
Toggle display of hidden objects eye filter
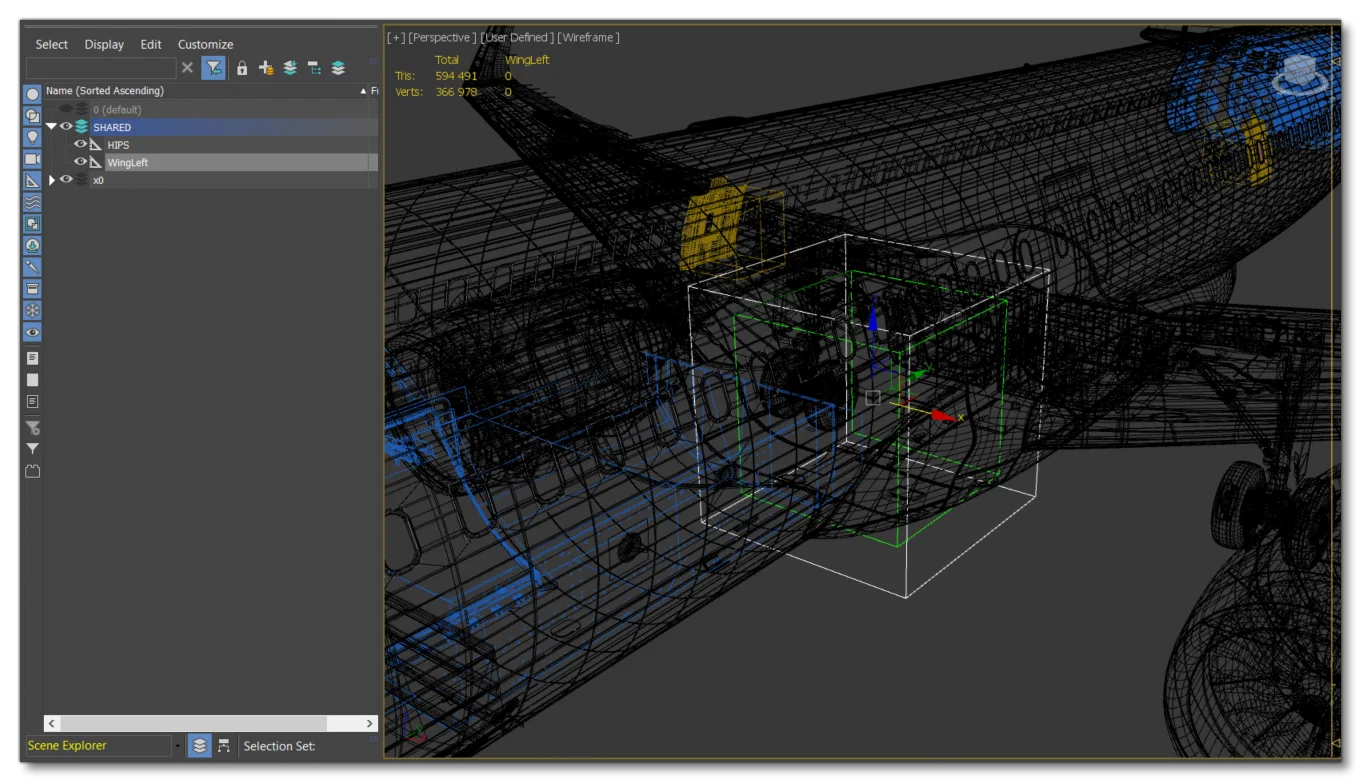coord(32,332)
